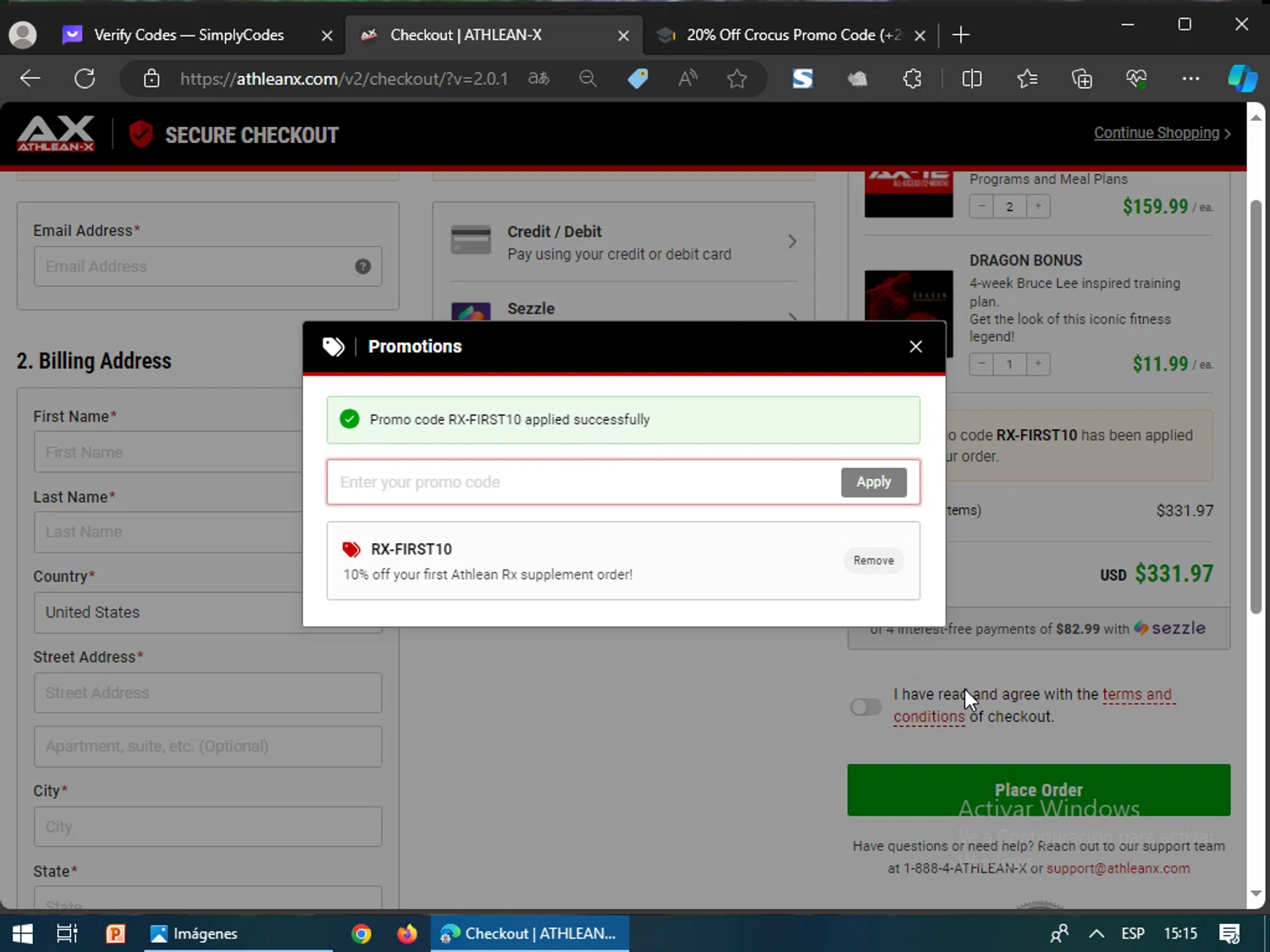Open the shopping price tag icon
Viewport: 1270px width, 952px height.
click(638, 79)
